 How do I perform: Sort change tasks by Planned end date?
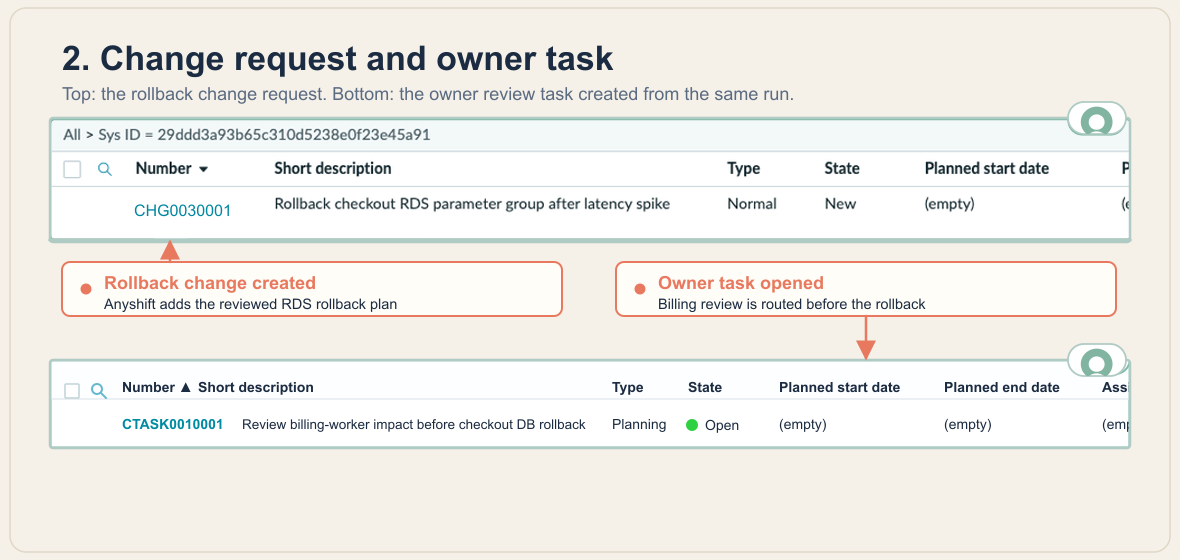[1002, 388]
